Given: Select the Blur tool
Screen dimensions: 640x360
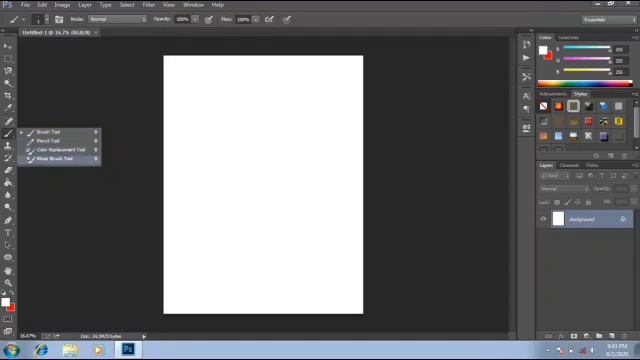Looking at the screenshot, I should point(8,195).
